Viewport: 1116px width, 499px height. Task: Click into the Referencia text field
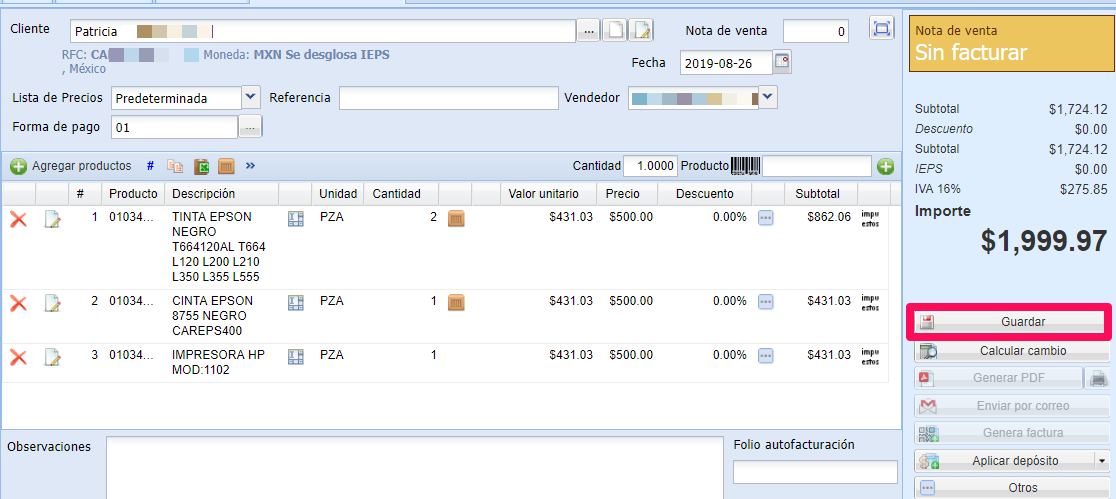click(448, 98)
